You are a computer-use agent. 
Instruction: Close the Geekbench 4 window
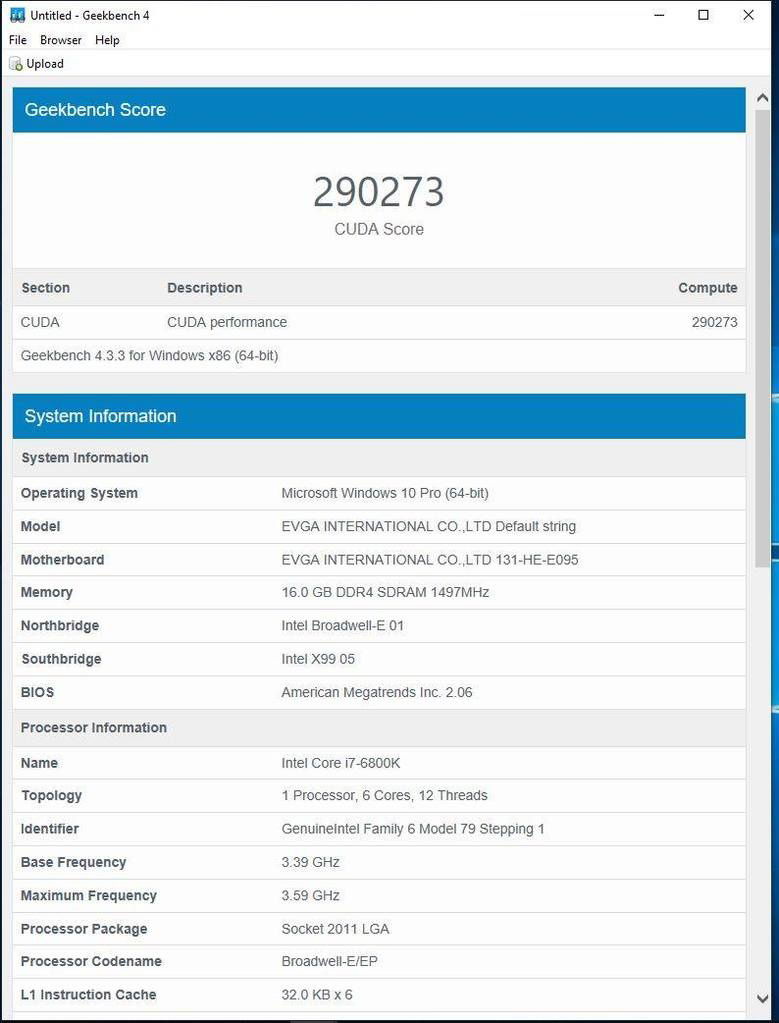(x=748, y=15)
